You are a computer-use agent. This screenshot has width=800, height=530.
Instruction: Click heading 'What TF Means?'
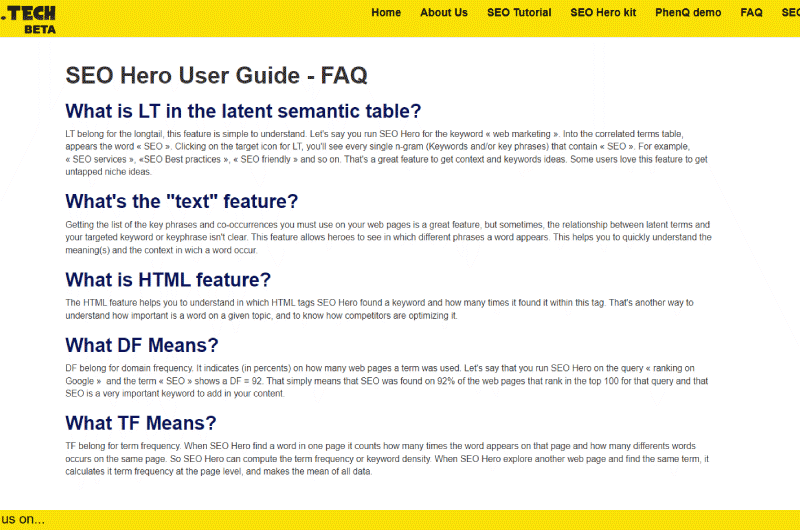[x=140, y=423]
